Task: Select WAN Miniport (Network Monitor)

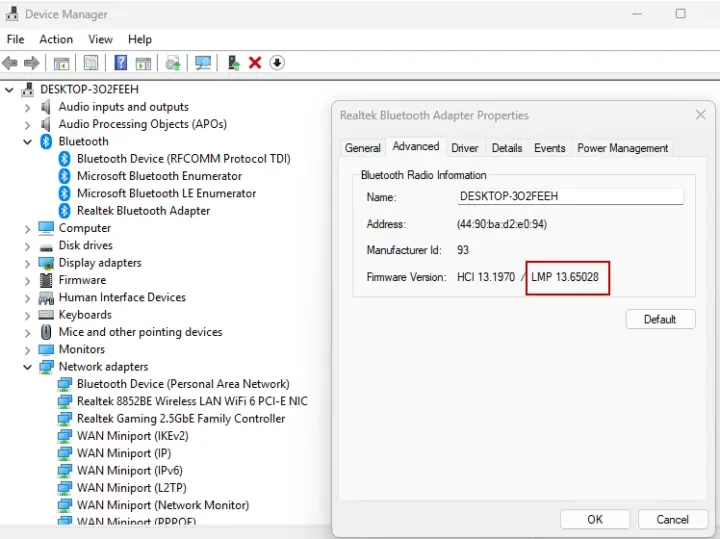Action: click(163, 505)
